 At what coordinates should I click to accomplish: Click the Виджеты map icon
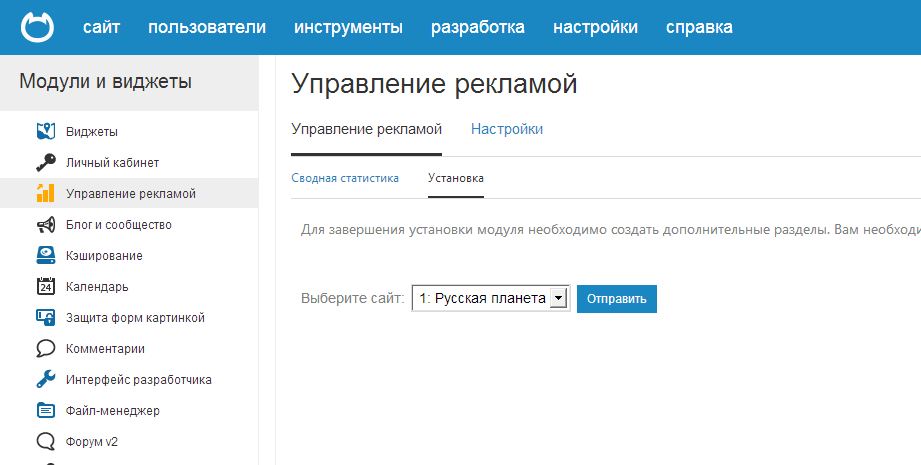tap(46, 132)
